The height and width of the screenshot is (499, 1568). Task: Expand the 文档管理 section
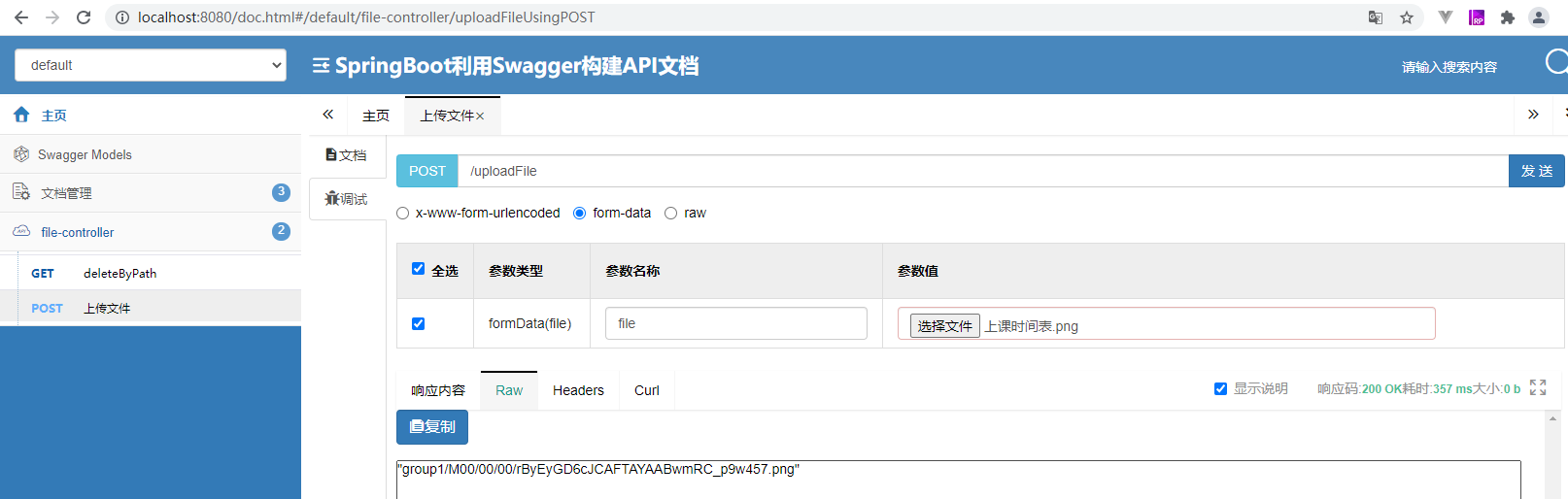(151, 192)
